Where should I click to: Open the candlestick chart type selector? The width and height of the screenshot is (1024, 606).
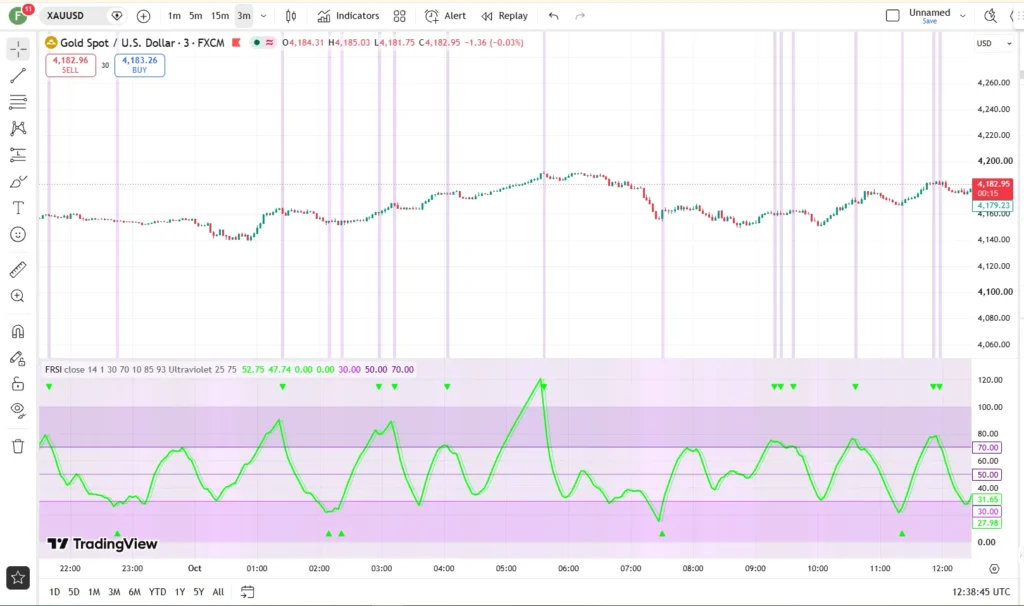[291, 16]
